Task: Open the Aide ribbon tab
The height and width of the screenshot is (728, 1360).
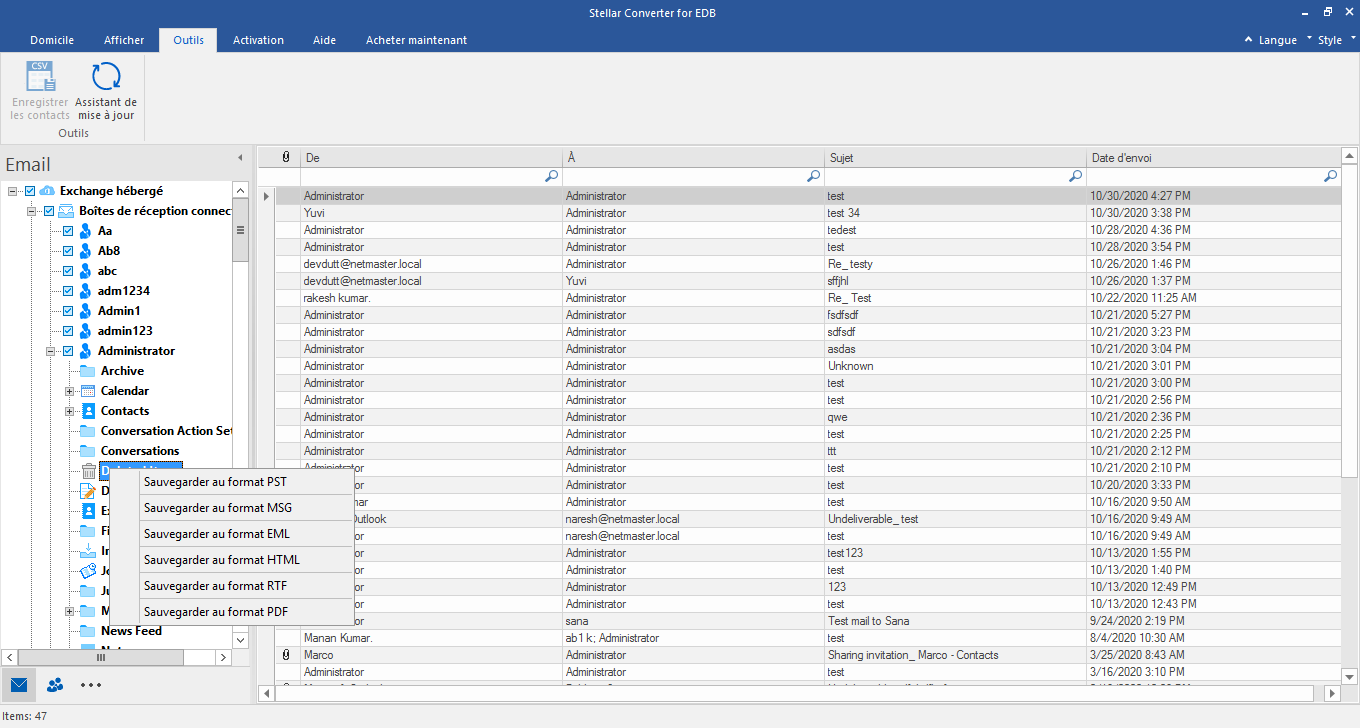Action: pos(324,40)
